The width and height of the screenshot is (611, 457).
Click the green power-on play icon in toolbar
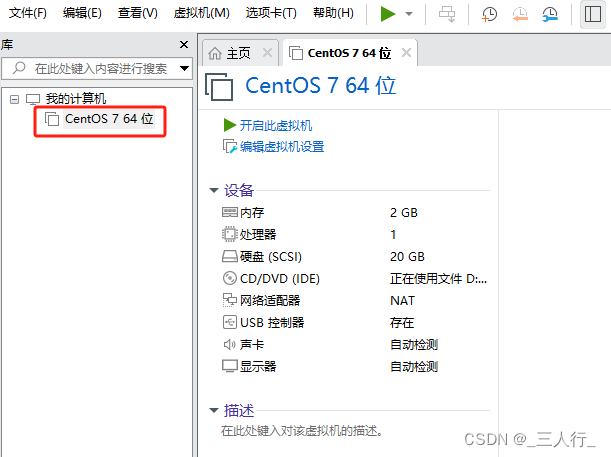(x=388, y=14)
